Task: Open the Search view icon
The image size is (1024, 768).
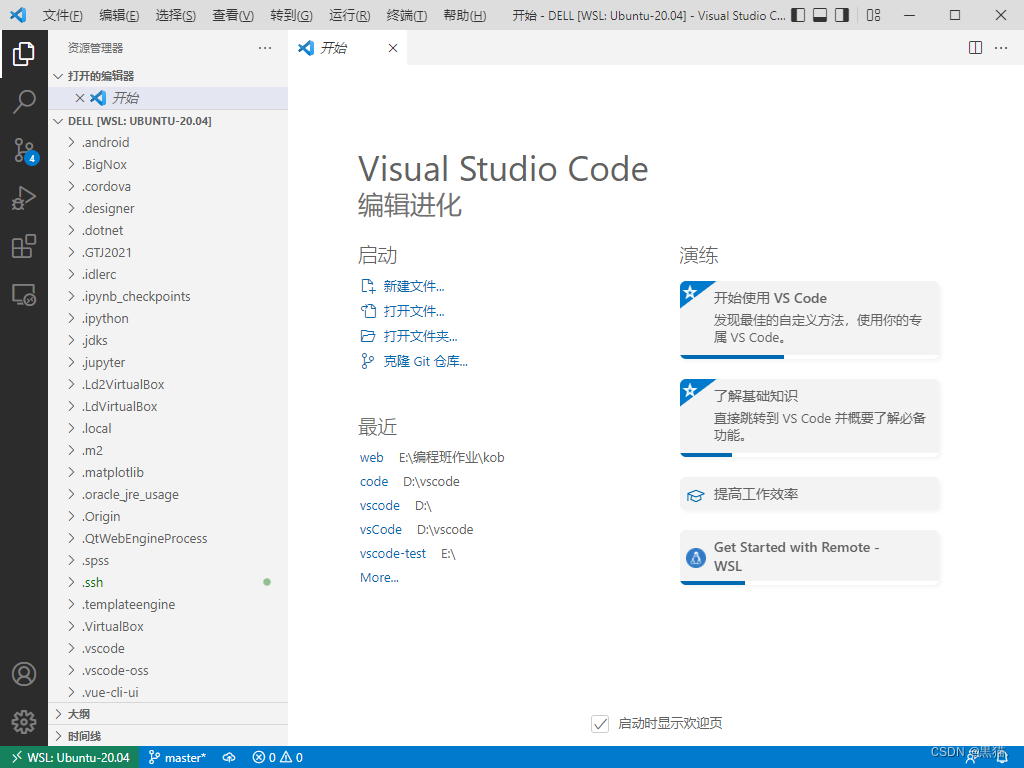Action: coord(24,102)
